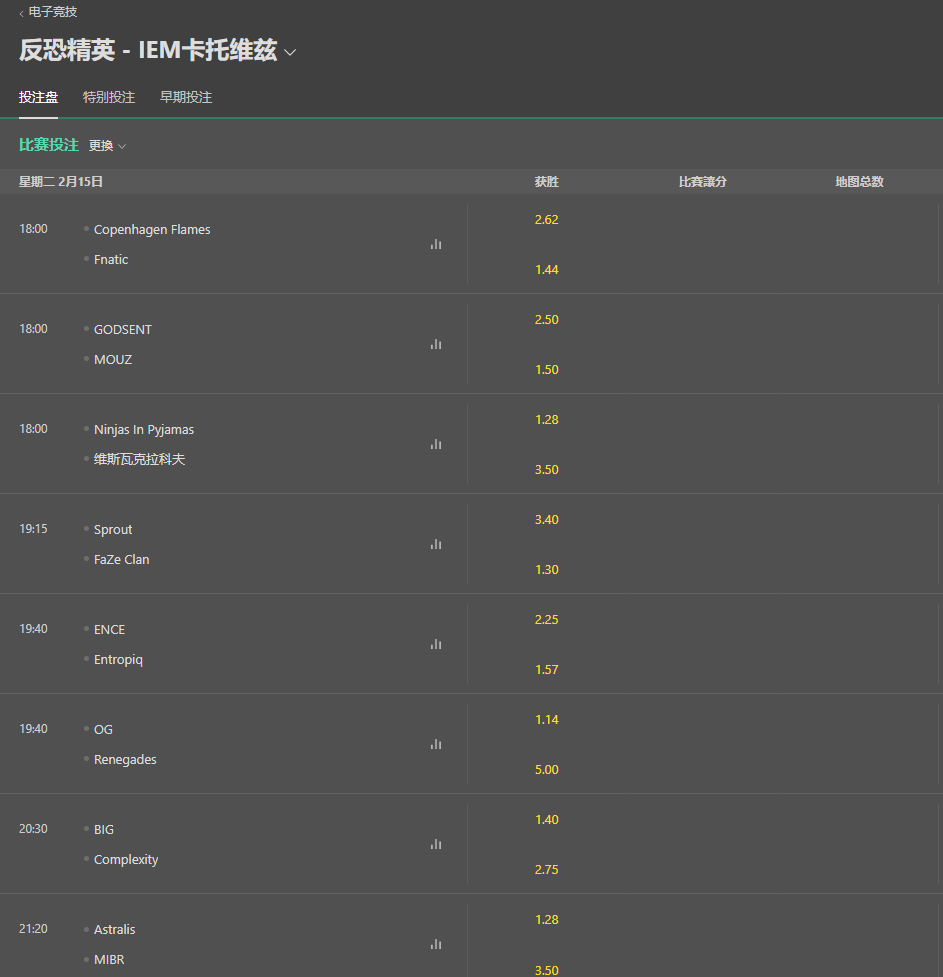Click the statistics icon for Copenhagen Flames vs Fnatic
The image size is (943, 977).
click(x=436, y=244)
